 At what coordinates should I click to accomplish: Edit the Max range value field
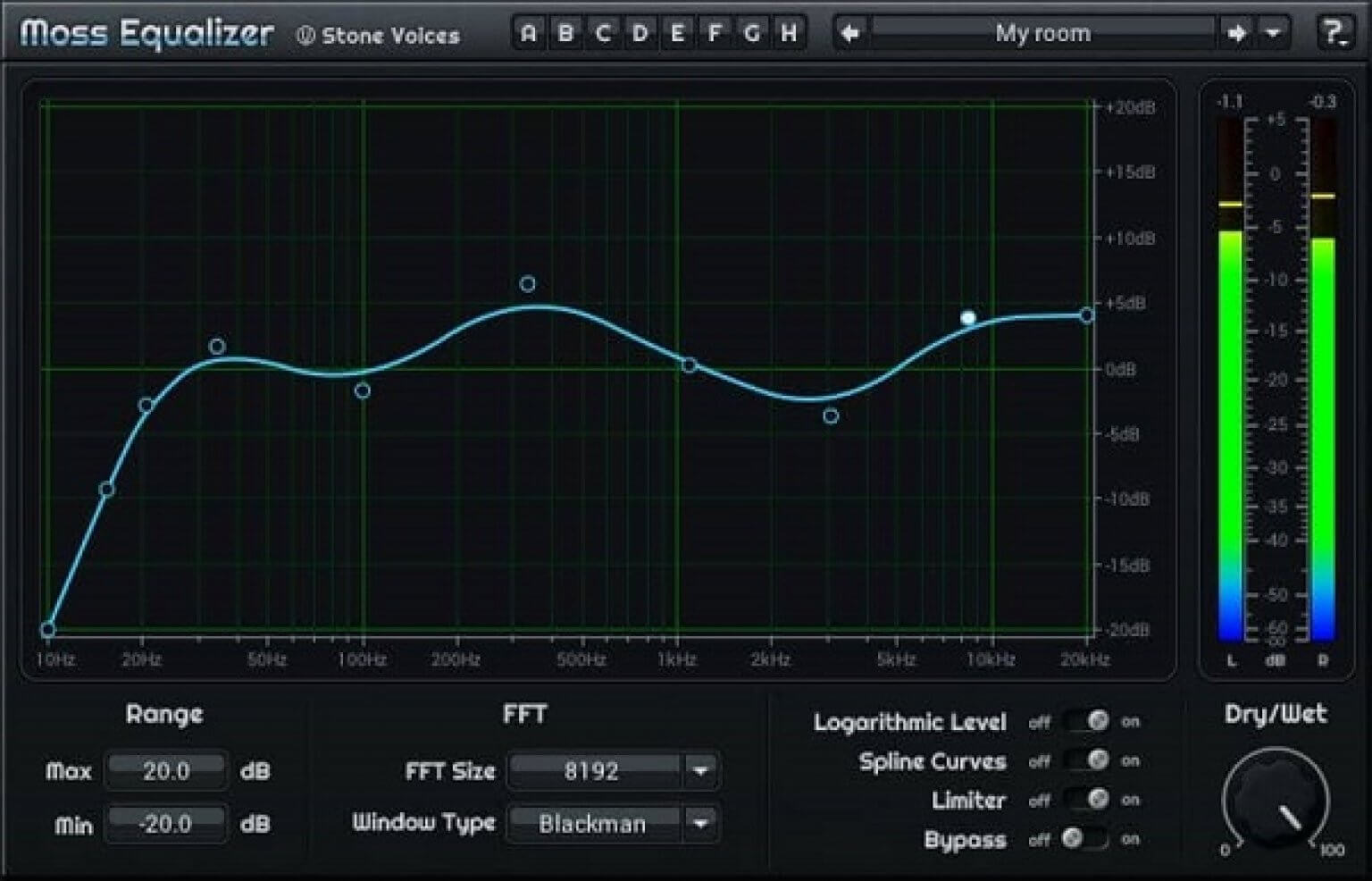click(165, 770)
